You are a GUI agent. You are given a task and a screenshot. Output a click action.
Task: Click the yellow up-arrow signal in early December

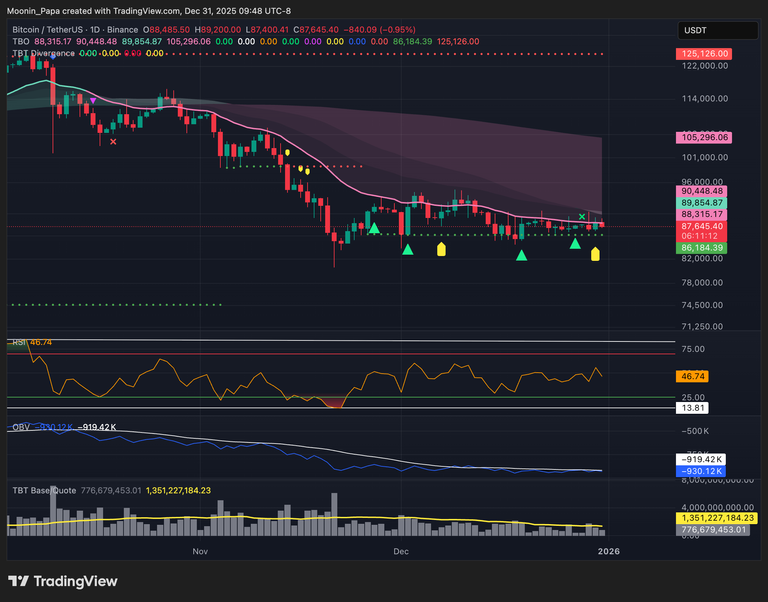(442, 247)
